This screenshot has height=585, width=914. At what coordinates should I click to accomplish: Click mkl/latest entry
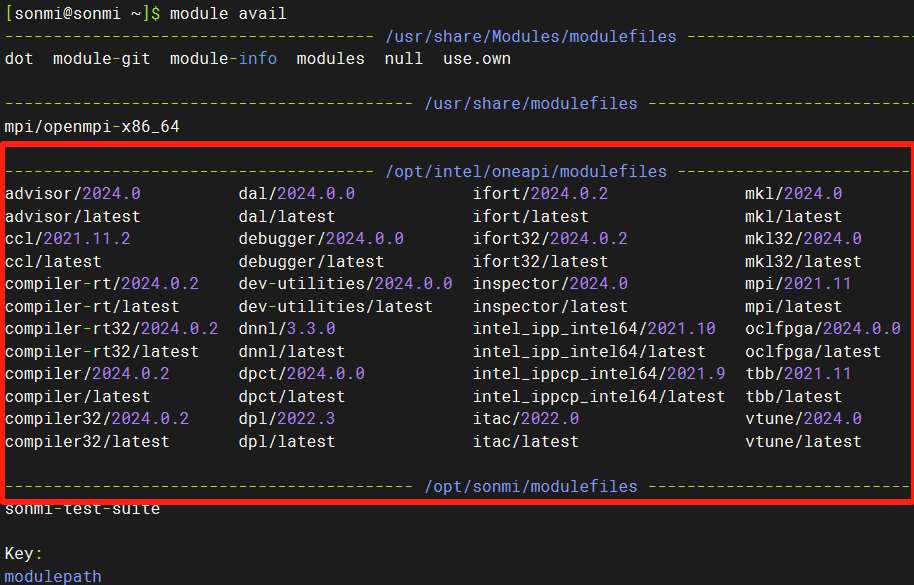[x=793, y=217]
